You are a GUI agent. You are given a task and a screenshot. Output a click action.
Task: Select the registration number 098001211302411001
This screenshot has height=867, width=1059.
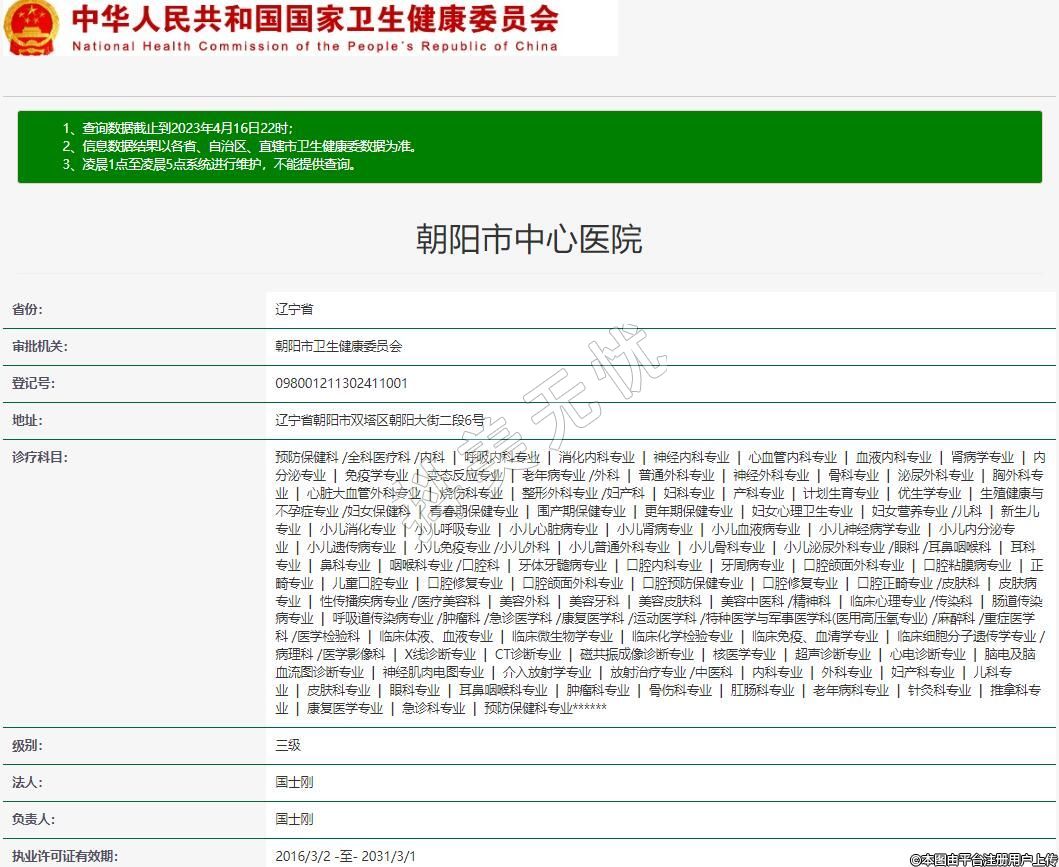(341, 383)
